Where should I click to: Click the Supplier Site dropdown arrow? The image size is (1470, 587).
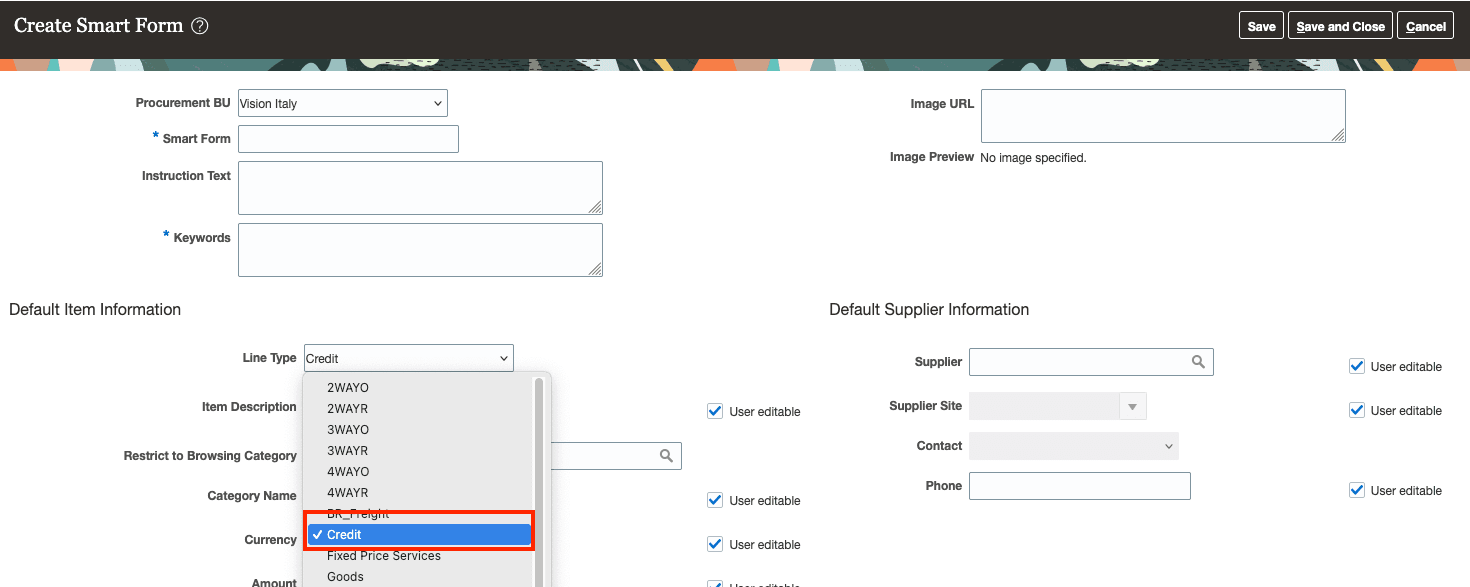[1132, 406]
